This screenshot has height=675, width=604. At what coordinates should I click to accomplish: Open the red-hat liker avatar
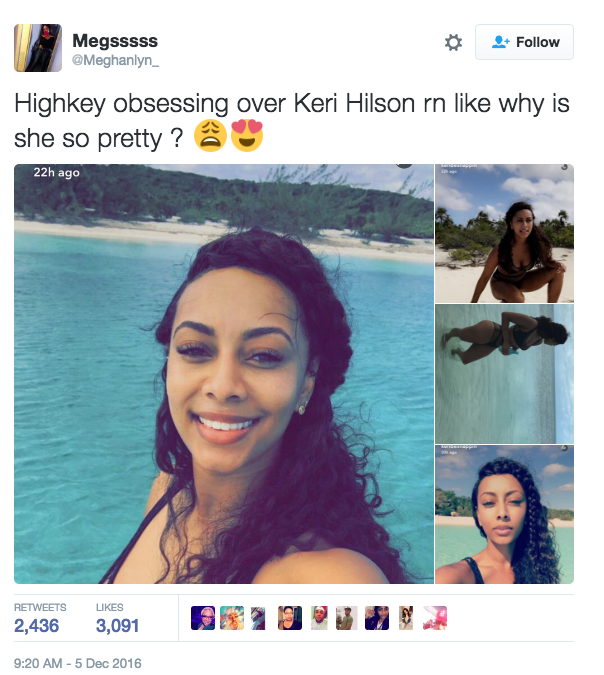pyautogui.click(x=319, y=618)
